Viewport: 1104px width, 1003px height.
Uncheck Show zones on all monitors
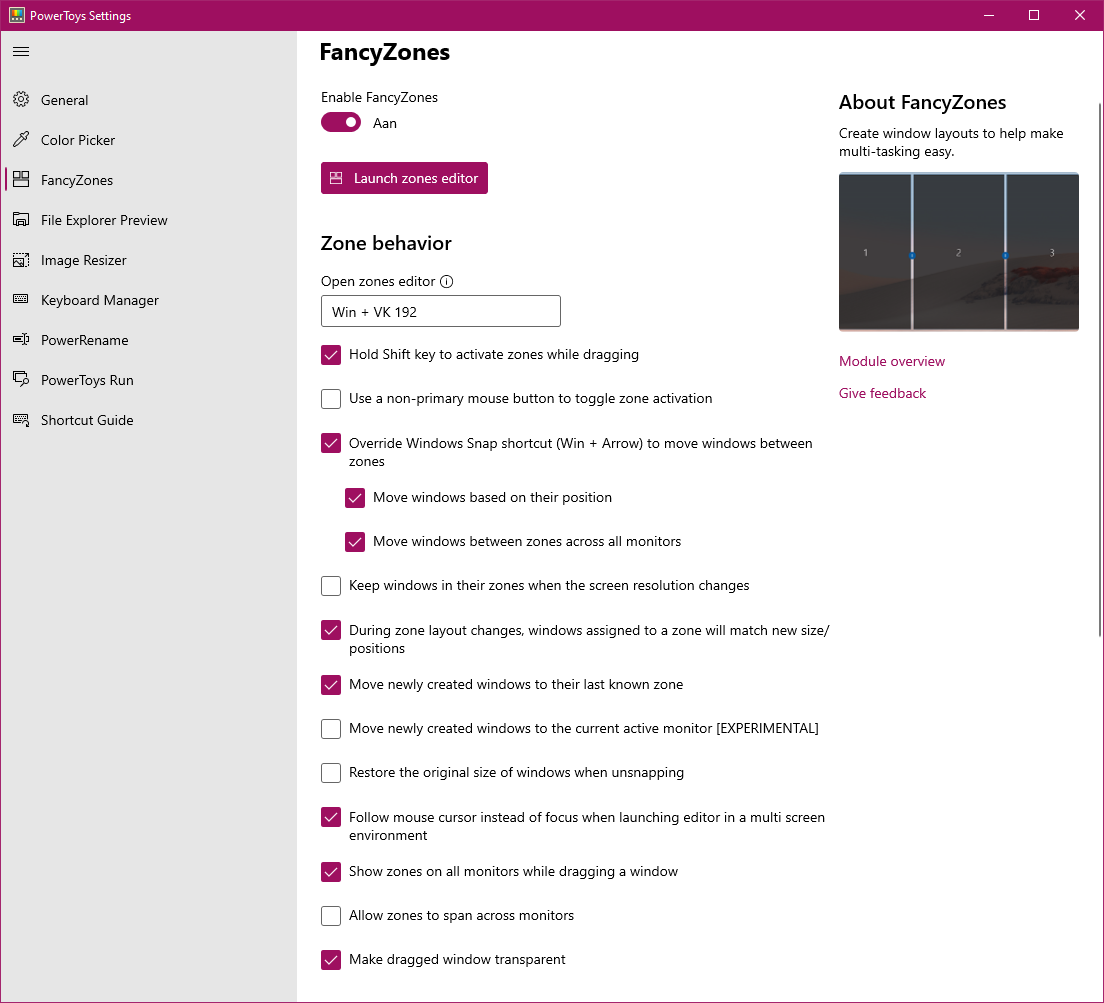331,871
